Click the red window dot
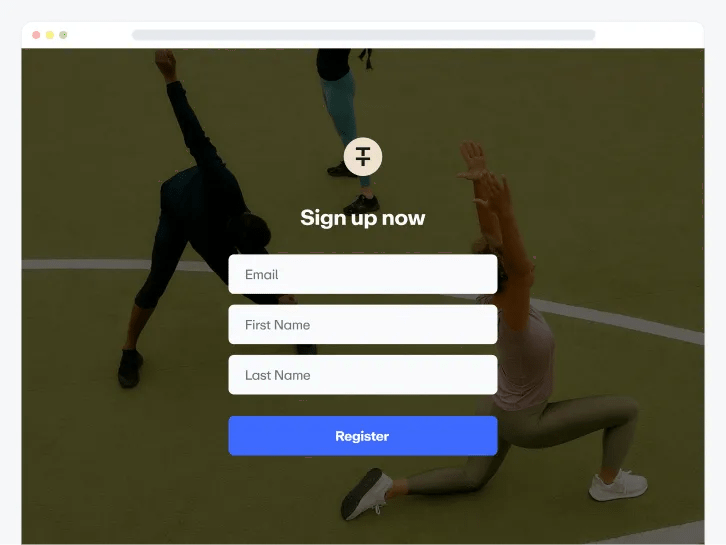This screenshot has width=726, height=545. tap(36, 35)
